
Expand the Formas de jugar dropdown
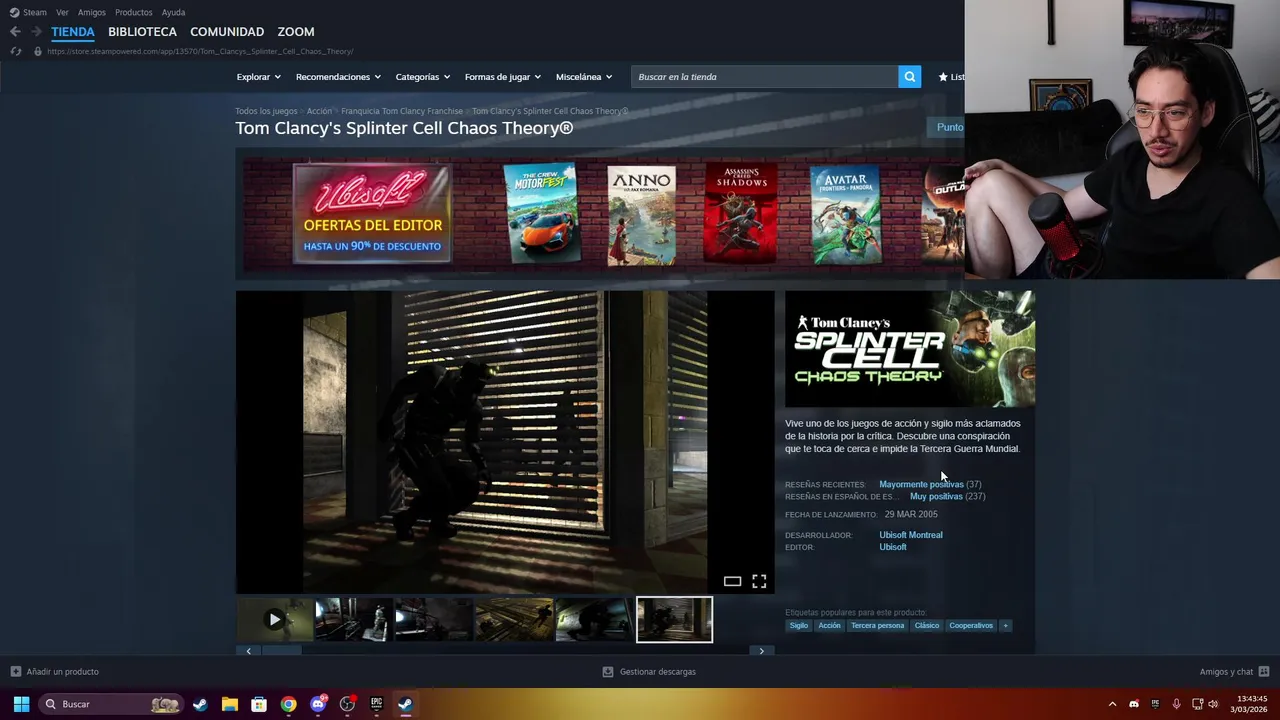tap(502, 77)
